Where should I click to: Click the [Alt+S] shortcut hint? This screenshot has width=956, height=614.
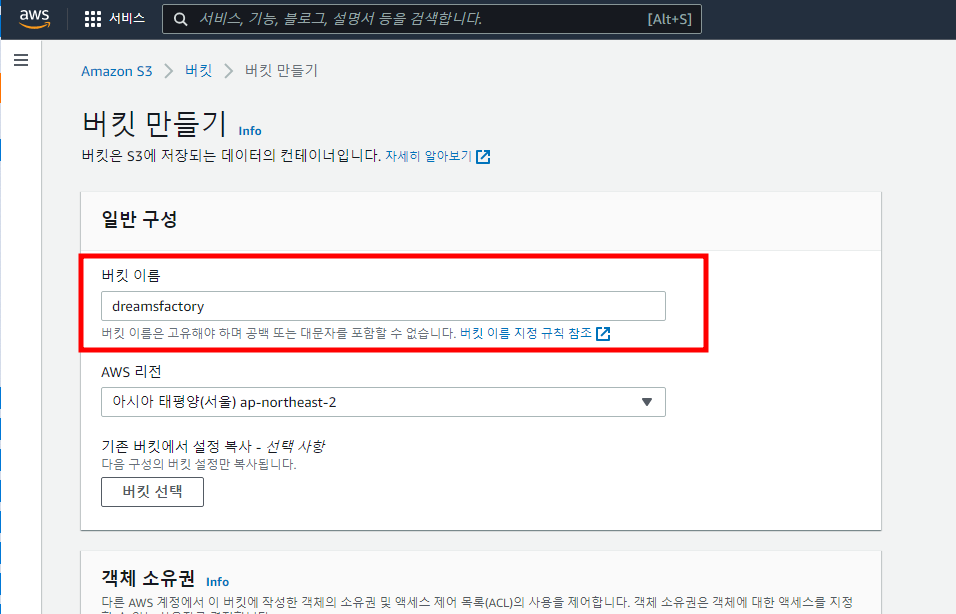pyautogui.click(x=669, y=20)
